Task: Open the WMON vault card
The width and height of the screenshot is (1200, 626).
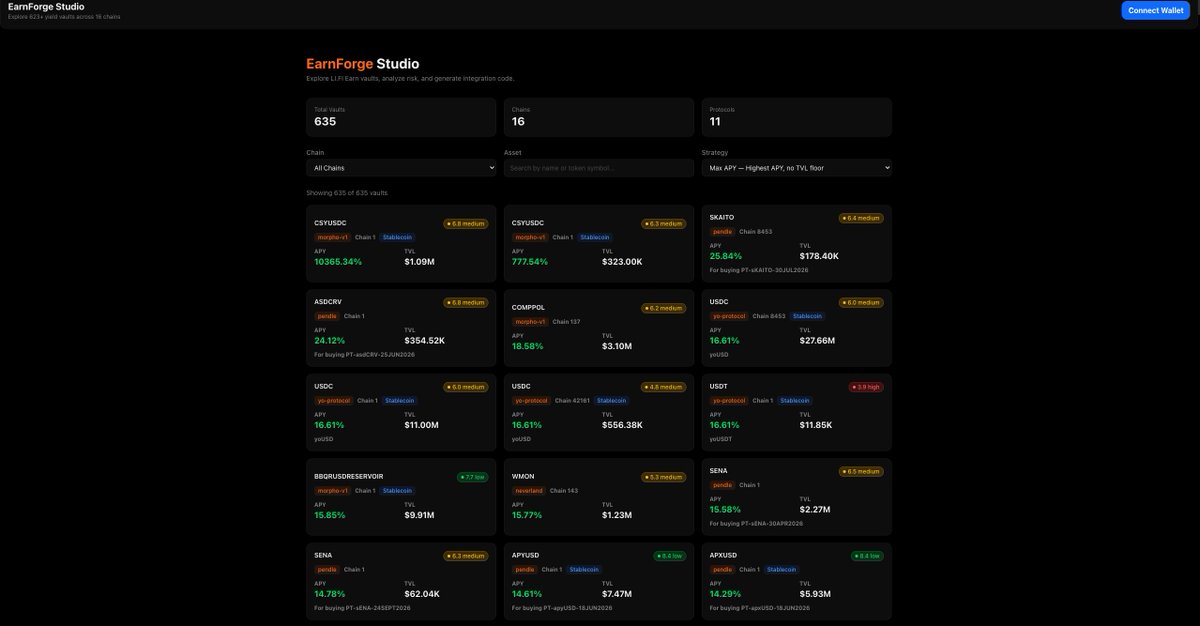Action: [x=598, y=496]
